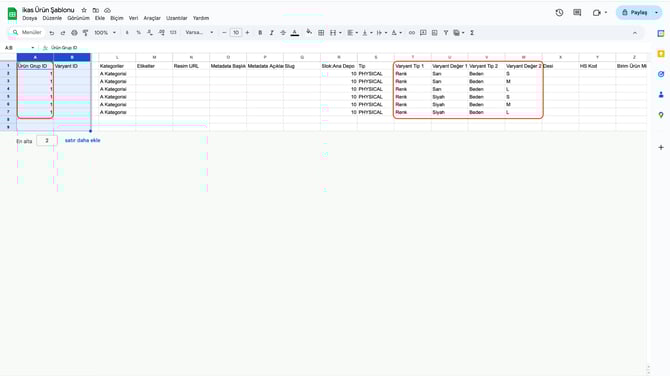Open the vertical align dropdown
This screenshot has height=376, width=670.
tap(367, 33)
